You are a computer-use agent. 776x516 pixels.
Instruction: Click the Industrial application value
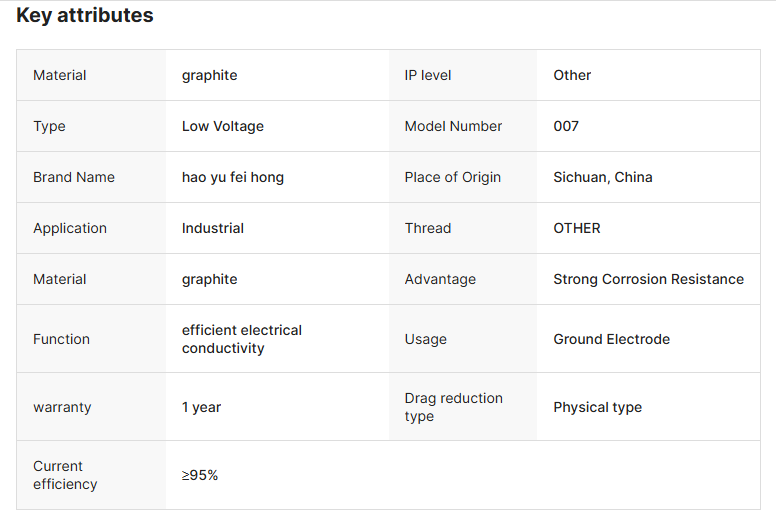[212, 228]
